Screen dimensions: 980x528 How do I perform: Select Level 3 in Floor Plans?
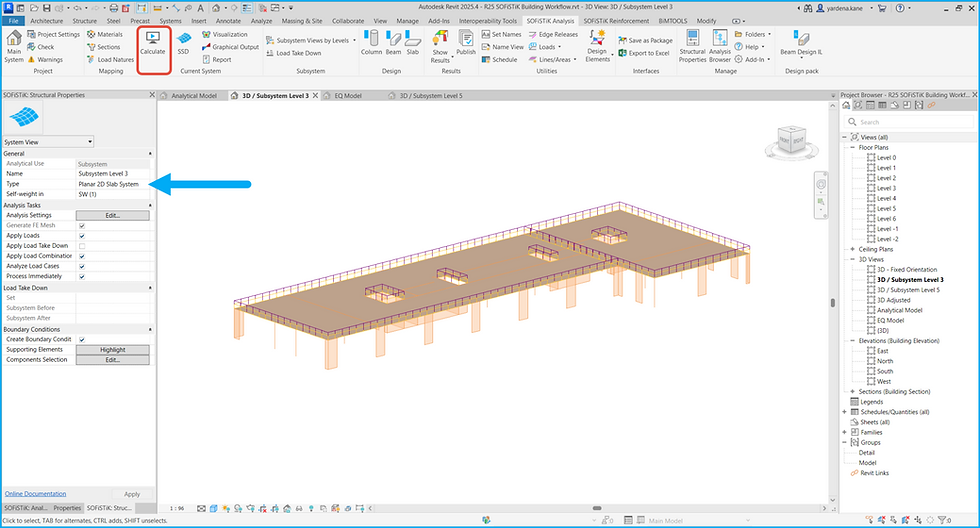(886, 188)
